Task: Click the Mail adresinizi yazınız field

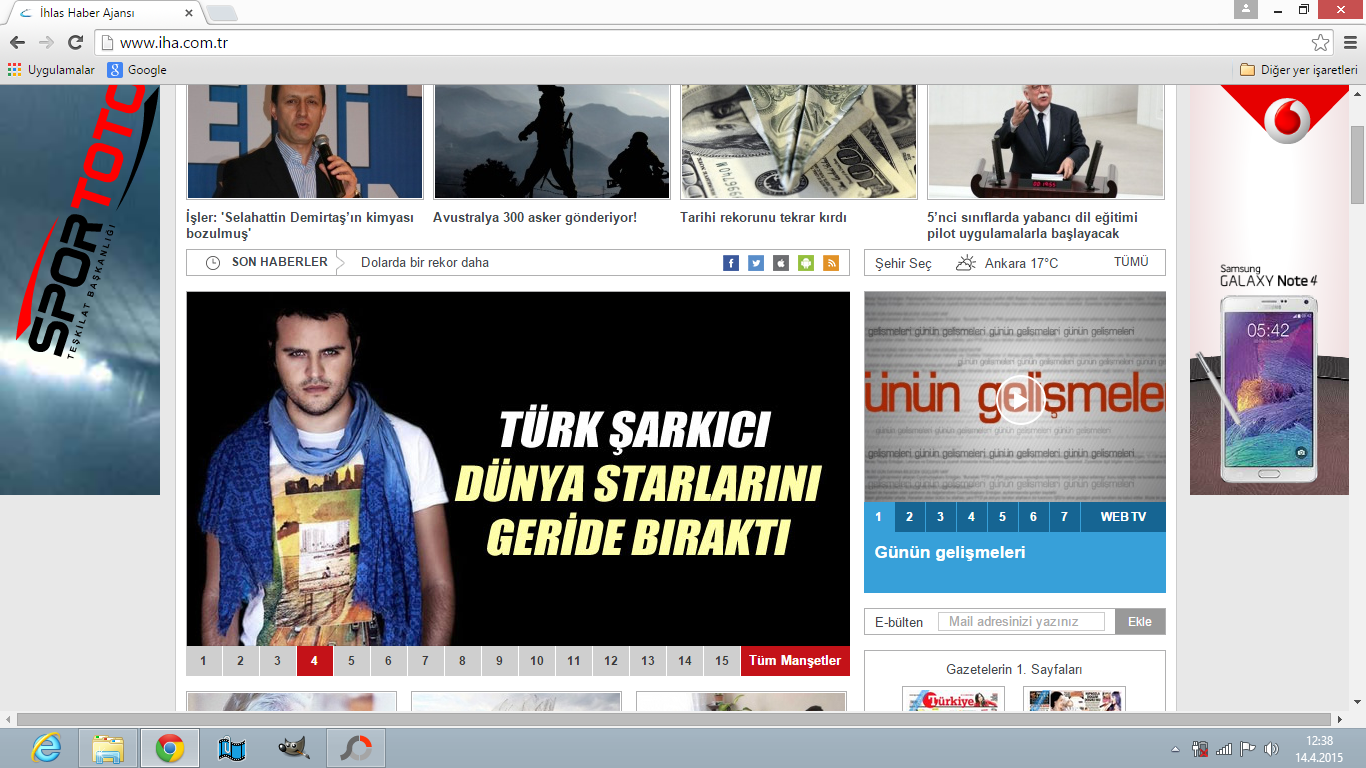Action: tap(1021, 622)
